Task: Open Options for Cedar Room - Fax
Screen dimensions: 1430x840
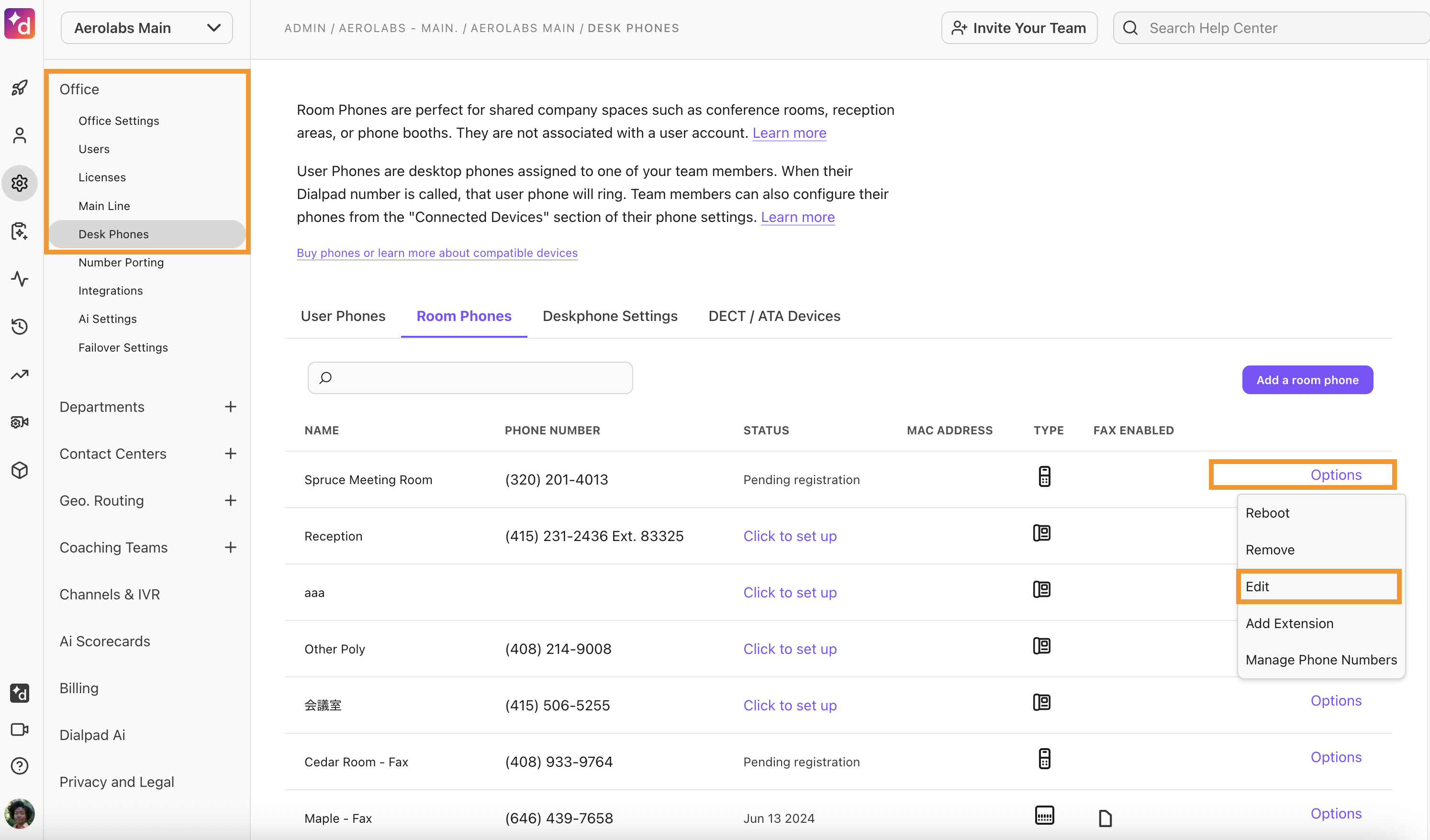Action: (x=1336, y=757)
